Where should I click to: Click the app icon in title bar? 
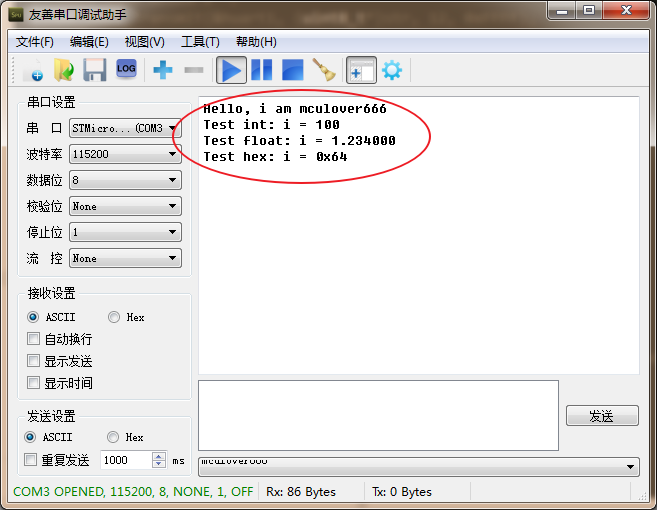point(16,15)
